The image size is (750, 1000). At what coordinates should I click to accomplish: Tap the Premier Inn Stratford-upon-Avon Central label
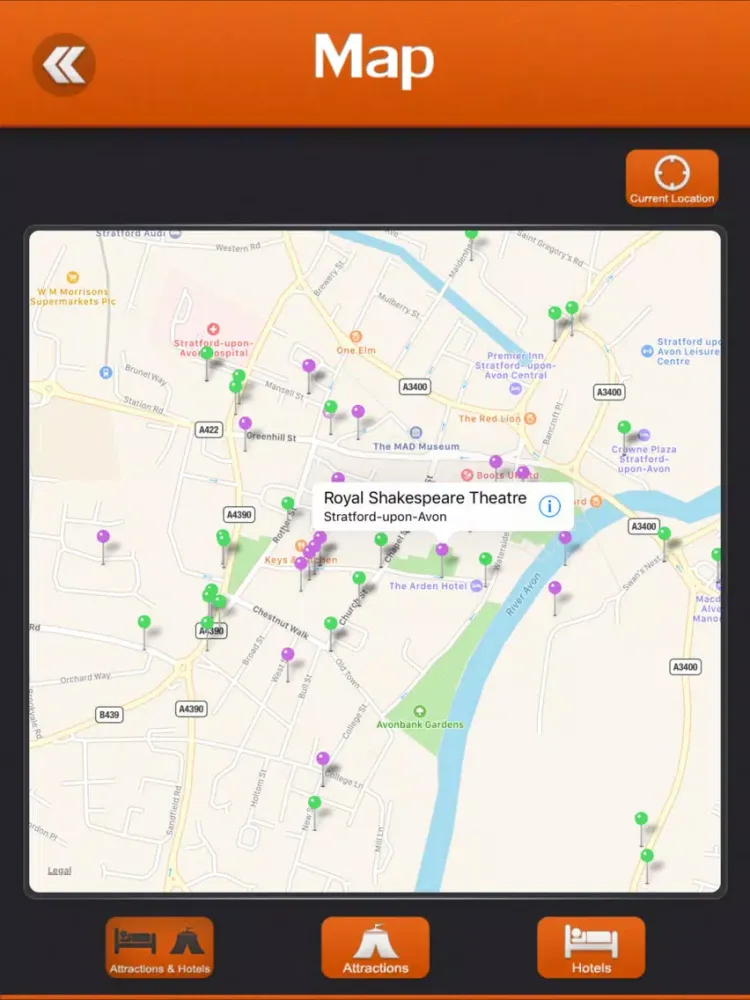tap(515, 365)
